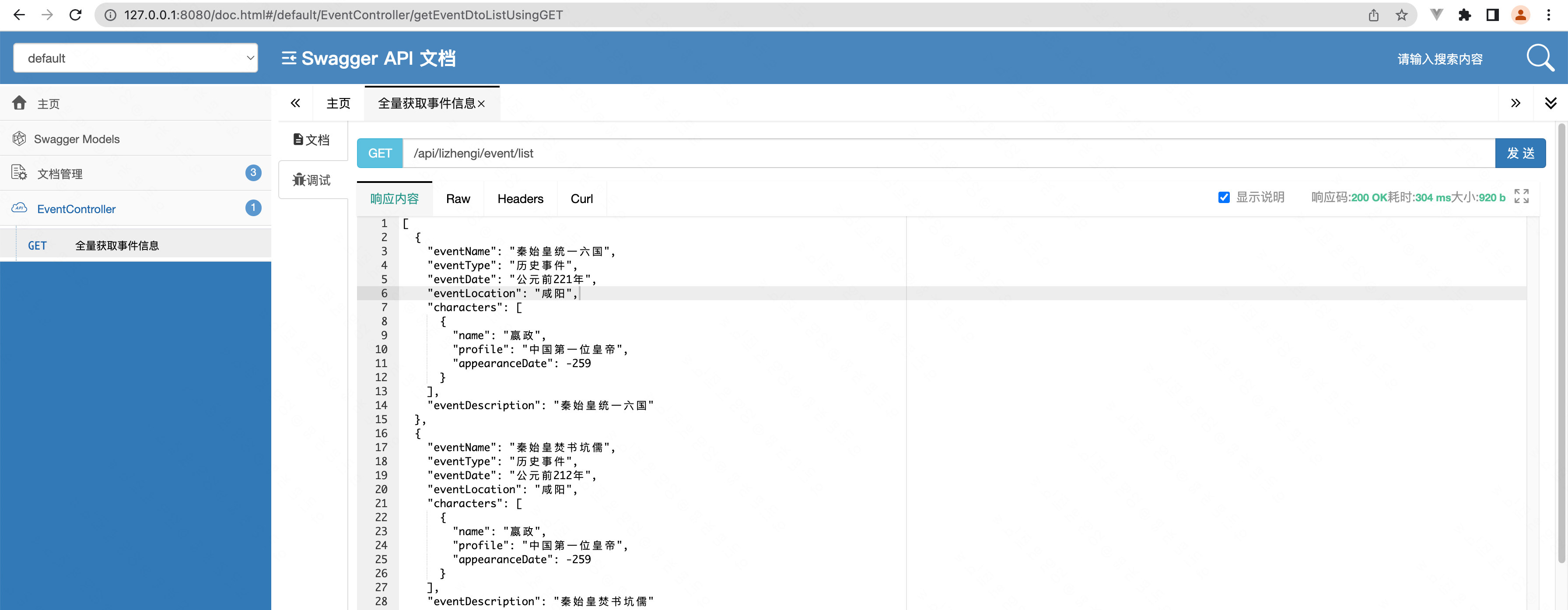Collapse the EventController menu
The image size is (1568, 610).
(x=136, y=209)
